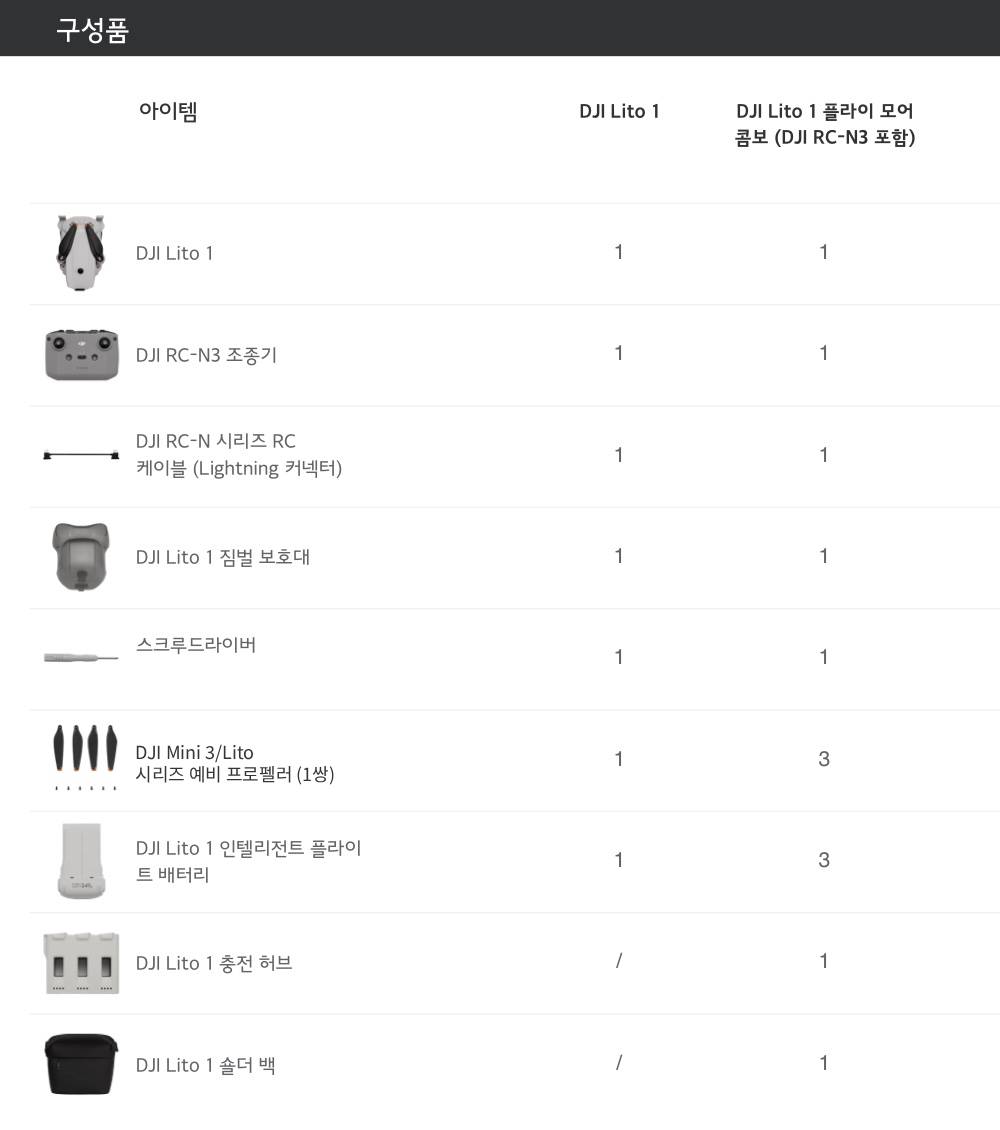
Task: Click the DJI Lito 1 숄더 백 label
Action: pyautogui.click(x=206, y=1065)
